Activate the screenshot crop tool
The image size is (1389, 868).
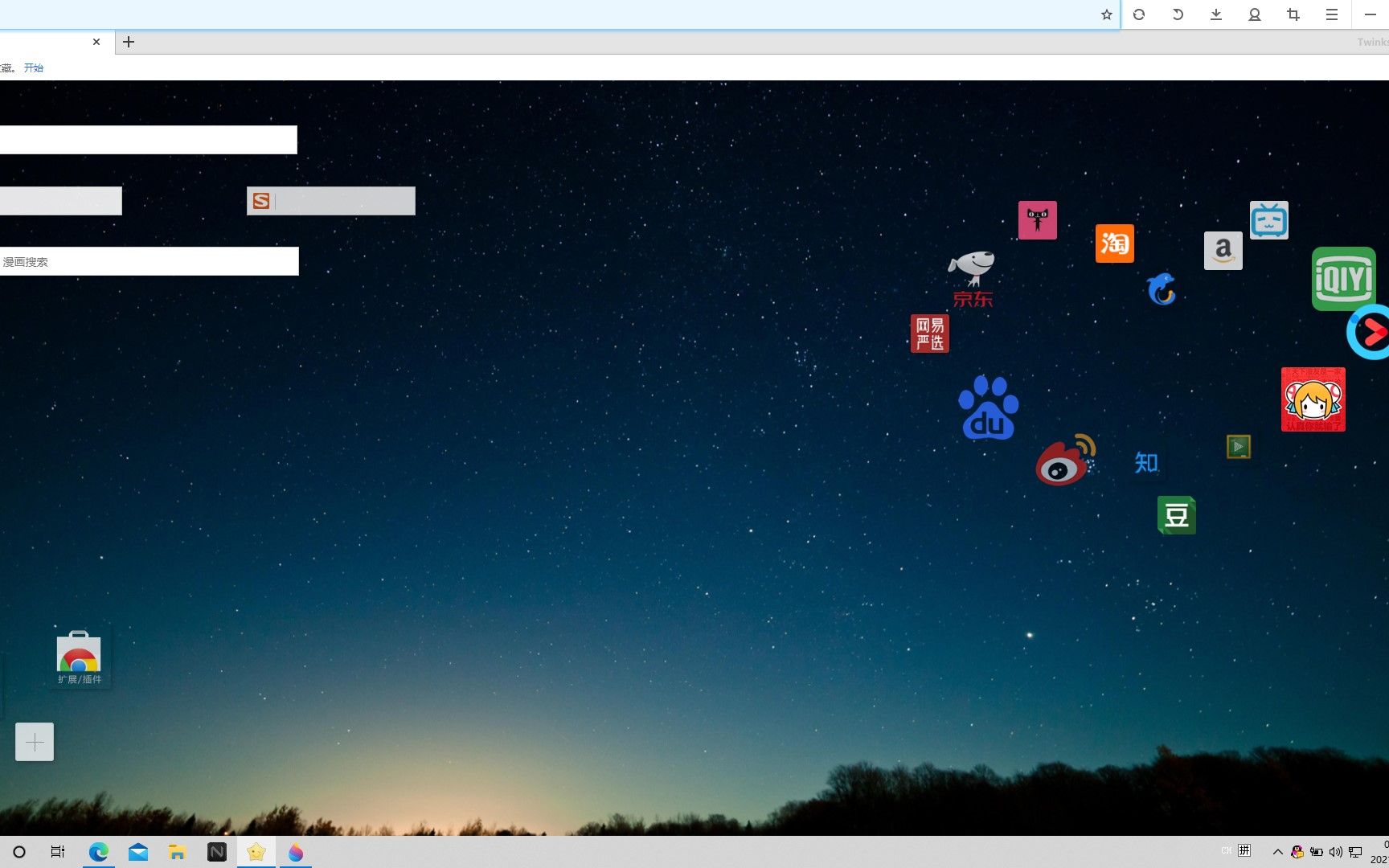pos(1293,14)
